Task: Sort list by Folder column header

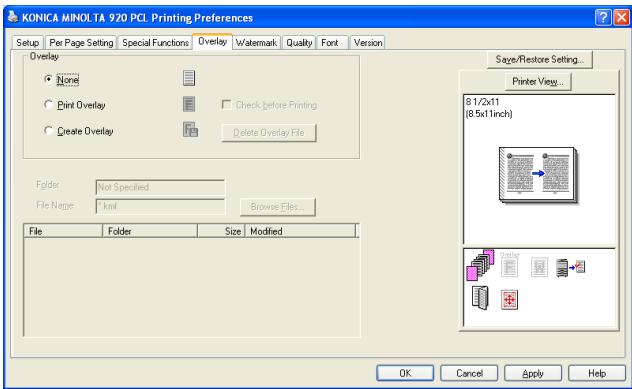Action: (150, 231)
